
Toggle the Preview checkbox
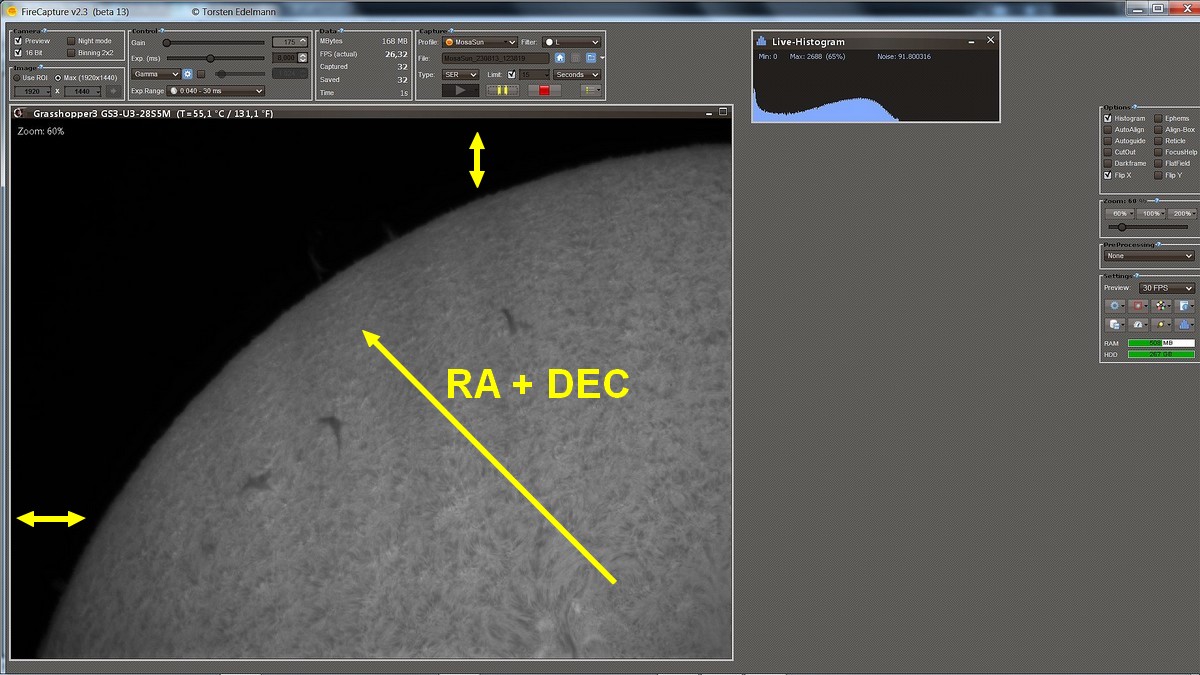(18, 41)
